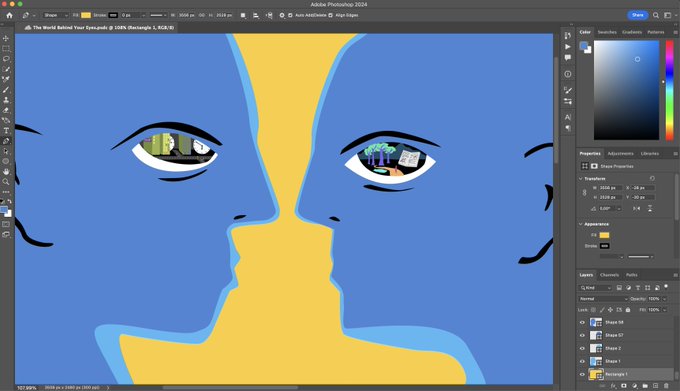Open the stroke type dropdown in Appearance
Image resolution: width=680 pixels, height=391 pixels.
pyautogui.click(x=641, y=257)
